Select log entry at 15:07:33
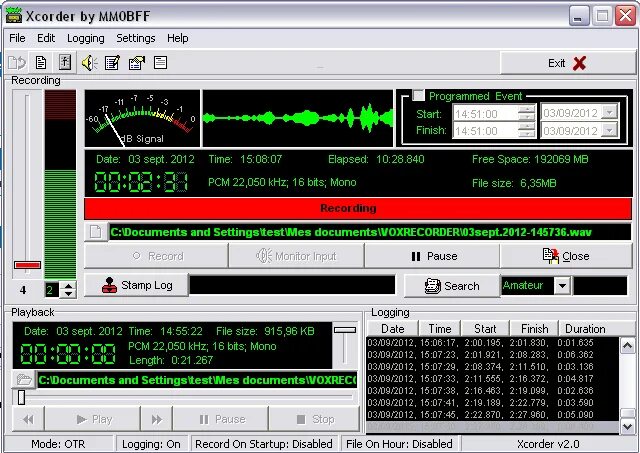 (492, 379)
